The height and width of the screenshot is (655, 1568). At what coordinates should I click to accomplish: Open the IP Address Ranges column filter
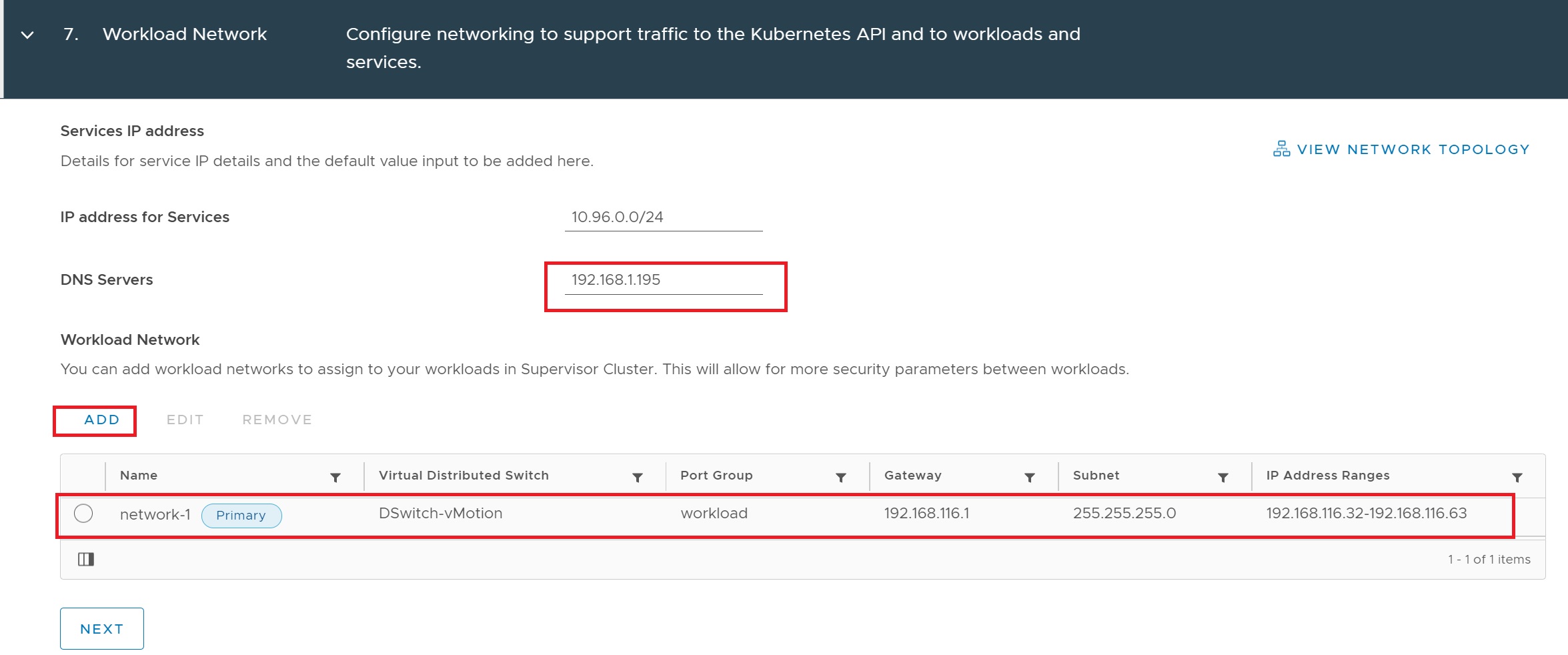point(1517,477)
